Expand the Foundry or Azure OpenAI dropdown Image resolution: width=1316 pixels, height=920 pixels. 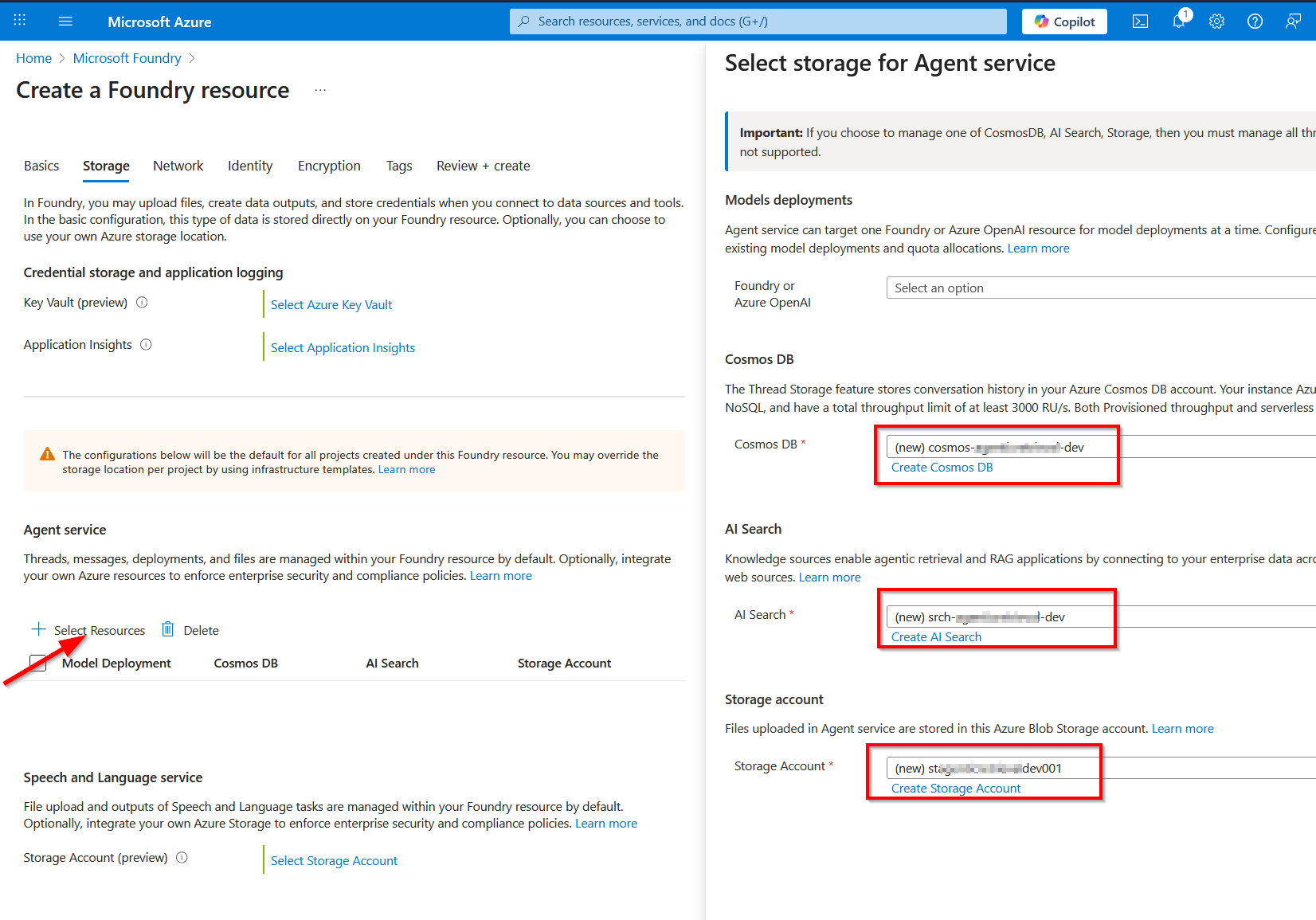coord(1099,288)
